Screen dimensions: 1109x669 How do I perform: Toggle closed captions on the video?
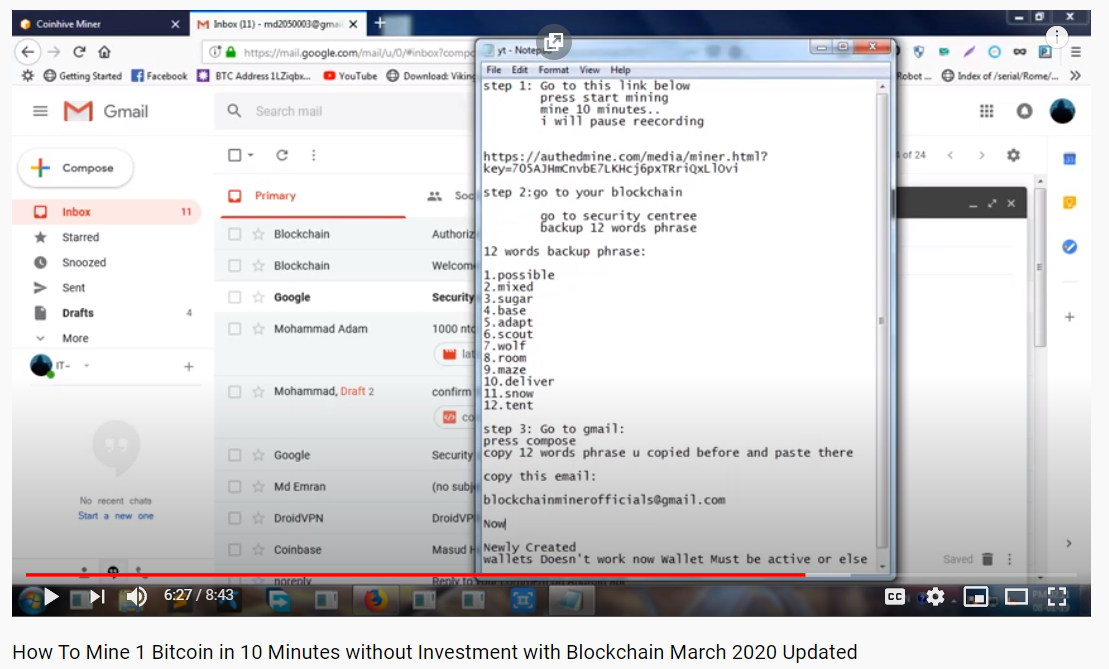point(895,597)
